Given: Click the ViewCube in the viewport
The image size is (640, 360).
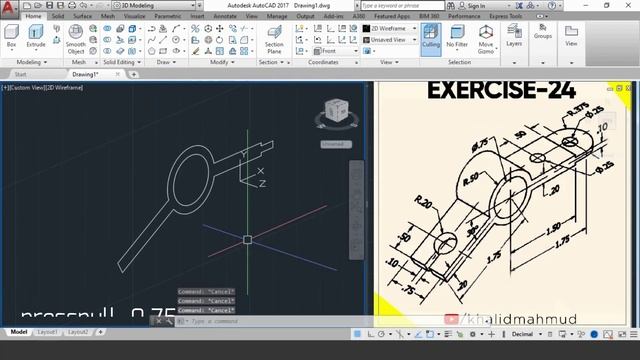Looking at the screenshot, I should [x=336, y=110].
